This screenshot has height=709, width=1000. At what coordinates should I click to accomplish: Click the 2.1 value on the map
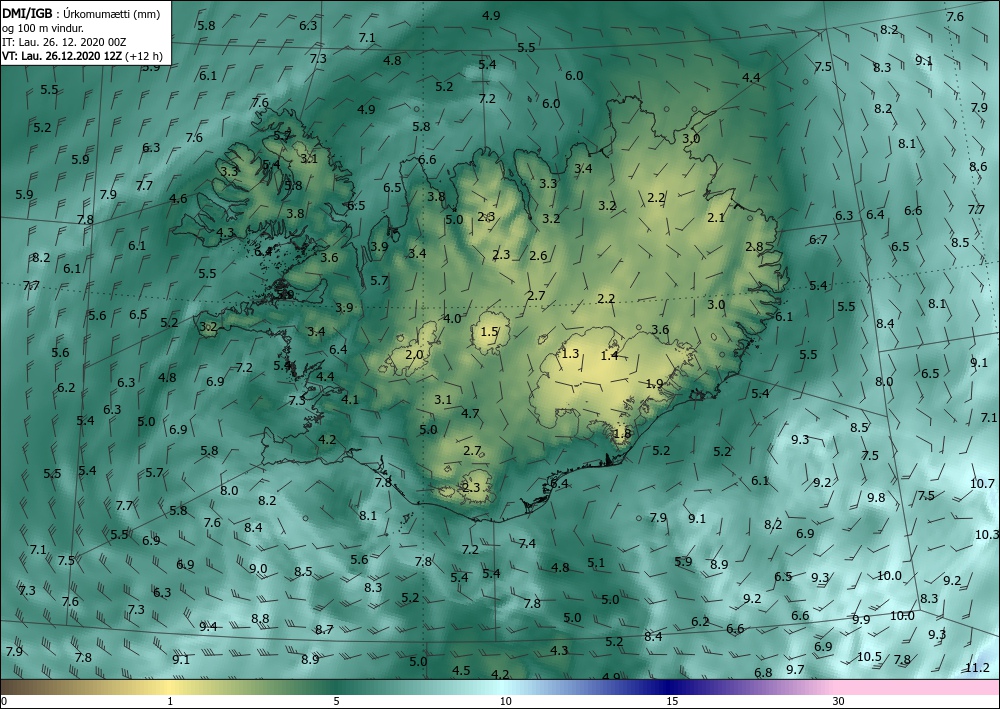[716, 217]
